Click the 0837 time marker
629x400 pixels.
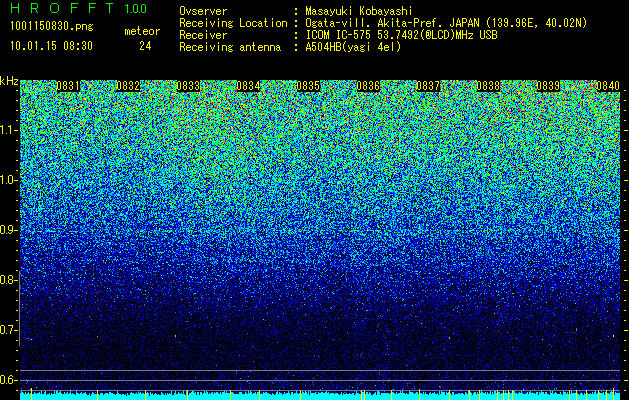(428, 86)
